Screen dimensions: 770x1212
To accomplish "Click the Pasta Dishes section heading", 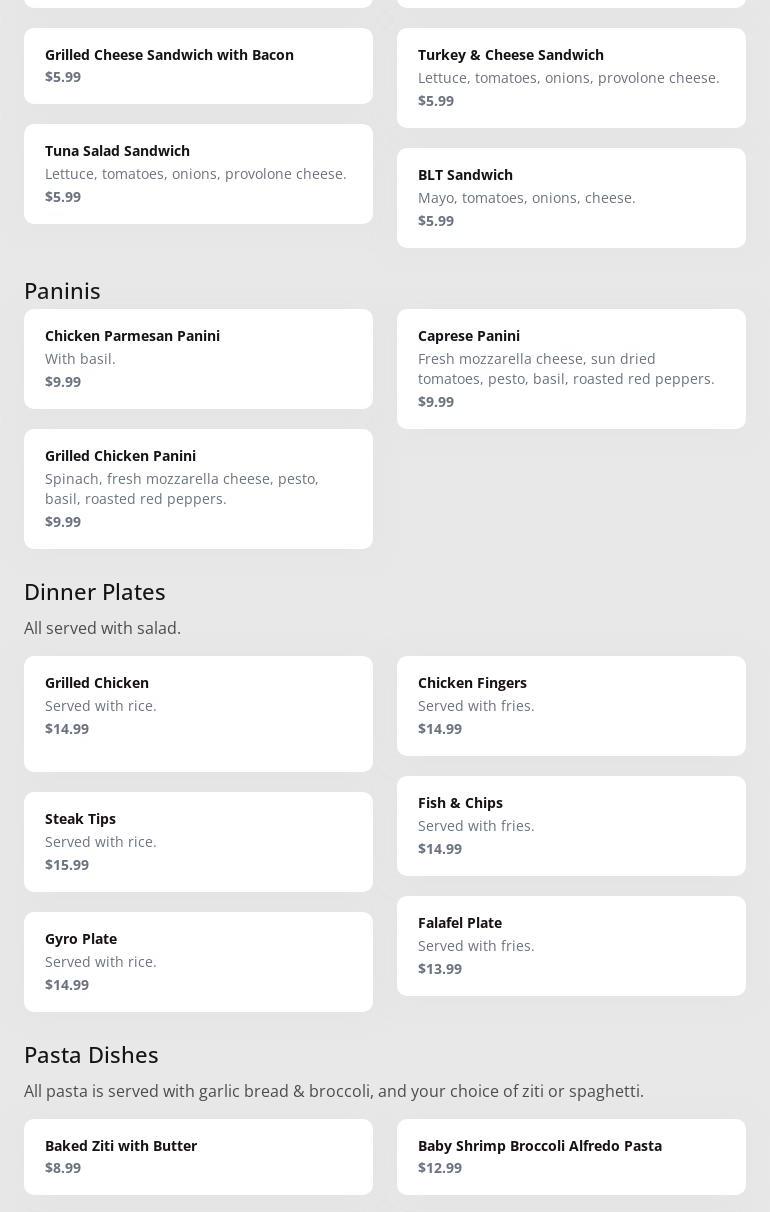I will tap(91, 1055).
